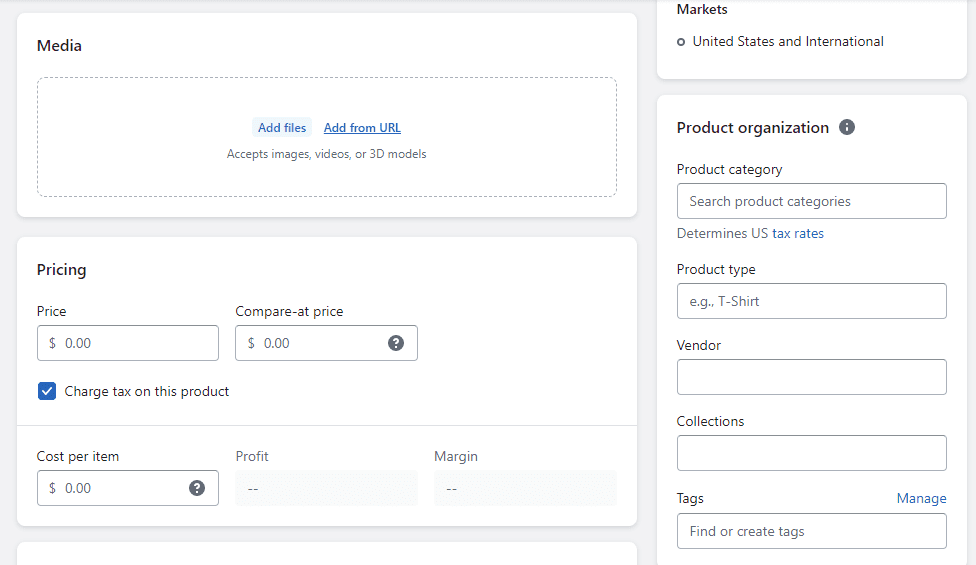Click the Profit display field
This screenshot has width=976, height=565.
(326, 488)
